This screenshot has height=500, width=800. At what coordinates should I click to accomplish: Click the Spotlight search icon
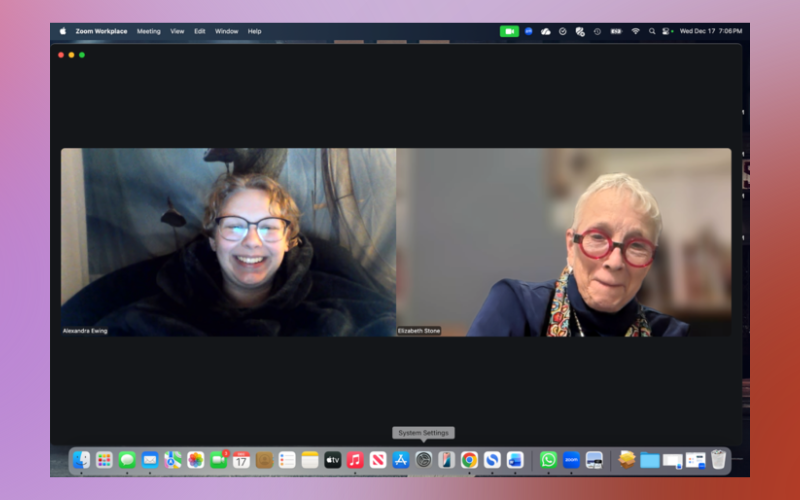point(652,31)
